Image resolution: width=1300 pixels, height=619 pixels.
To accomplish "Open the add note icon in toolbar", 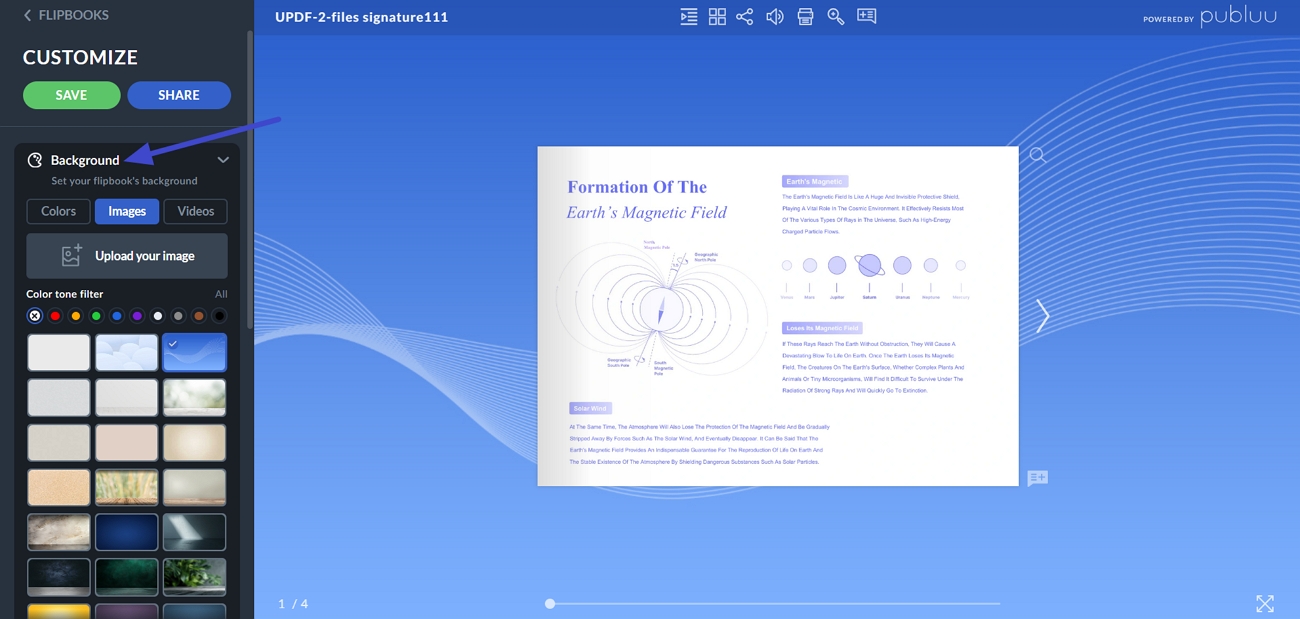I will 866,16.
